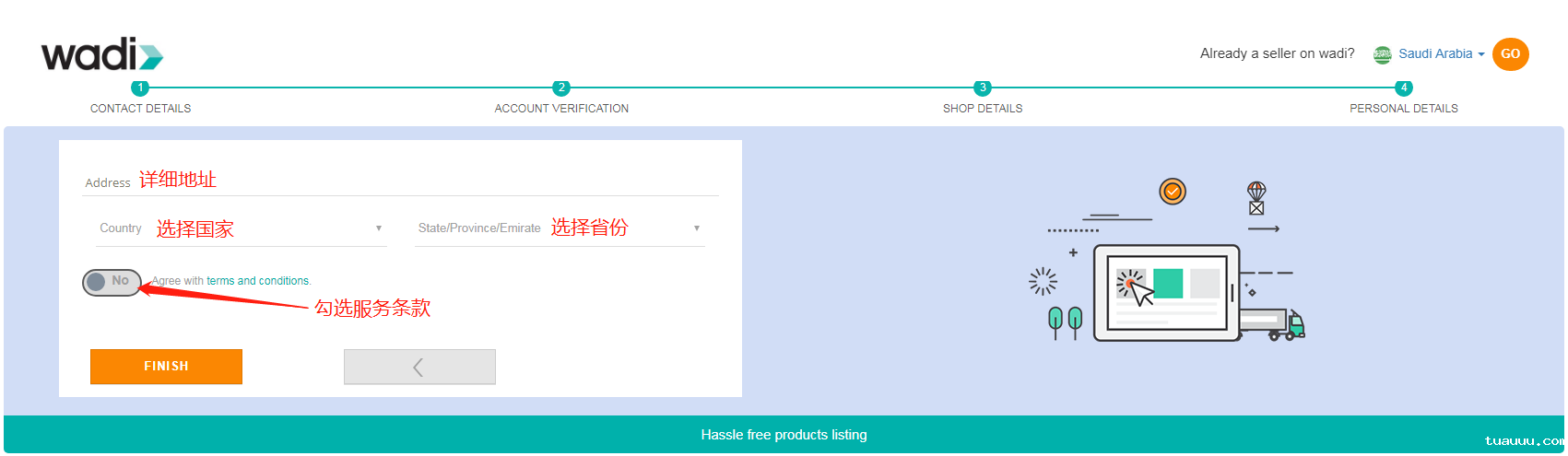Click the parachute package icon
The image size is (1568, 456).
(1256, 198)
